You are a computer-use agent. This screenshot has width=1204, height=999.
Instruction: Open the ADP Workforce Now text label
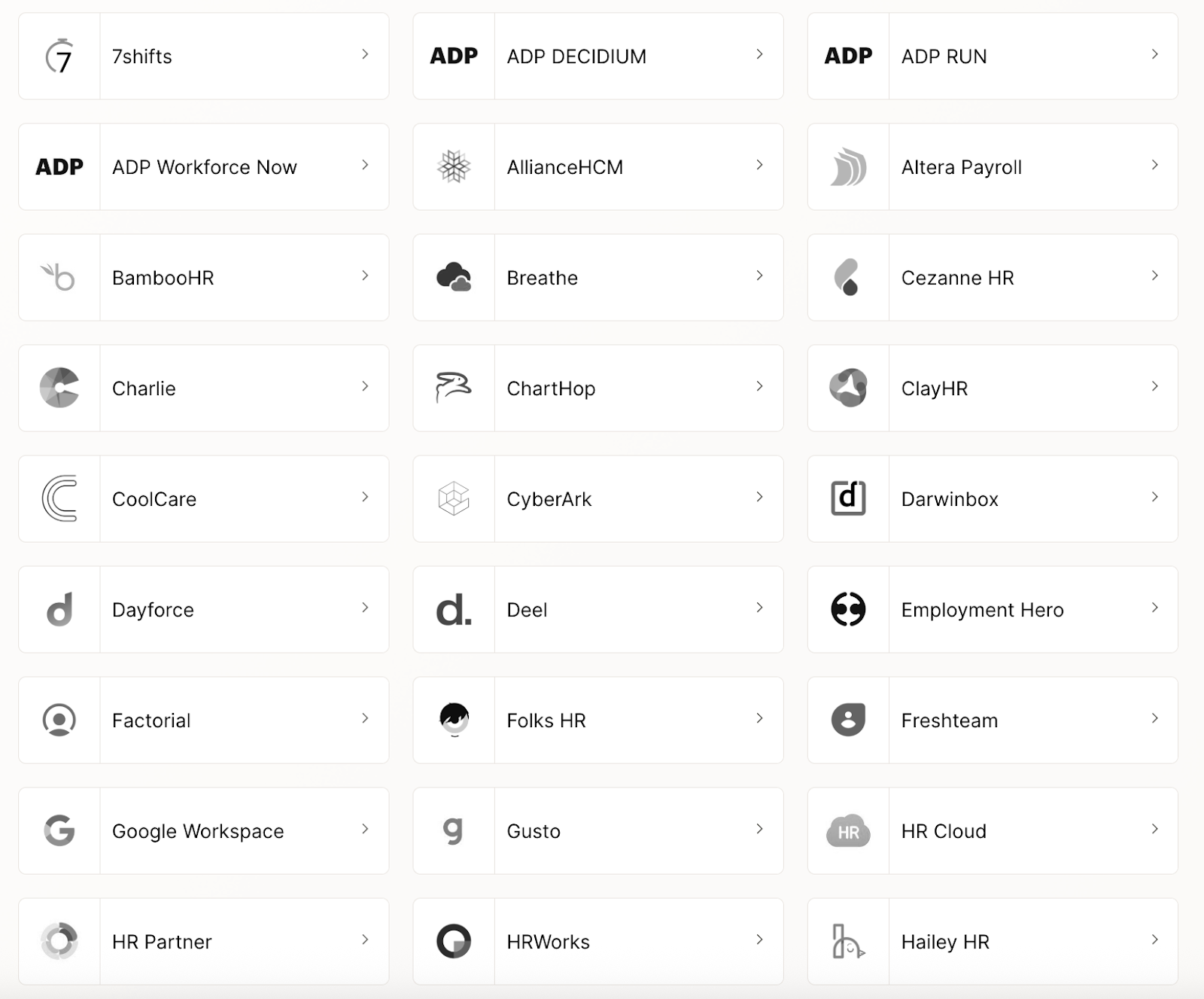205,167
